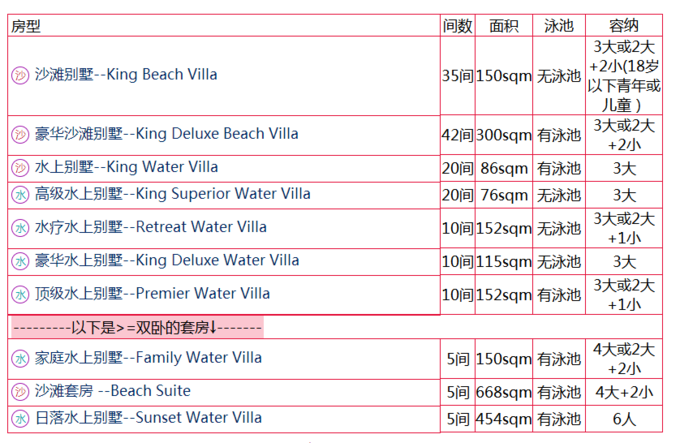
Task: Click the icon beside Sunset Water Villa
Action: coord(20,418)
